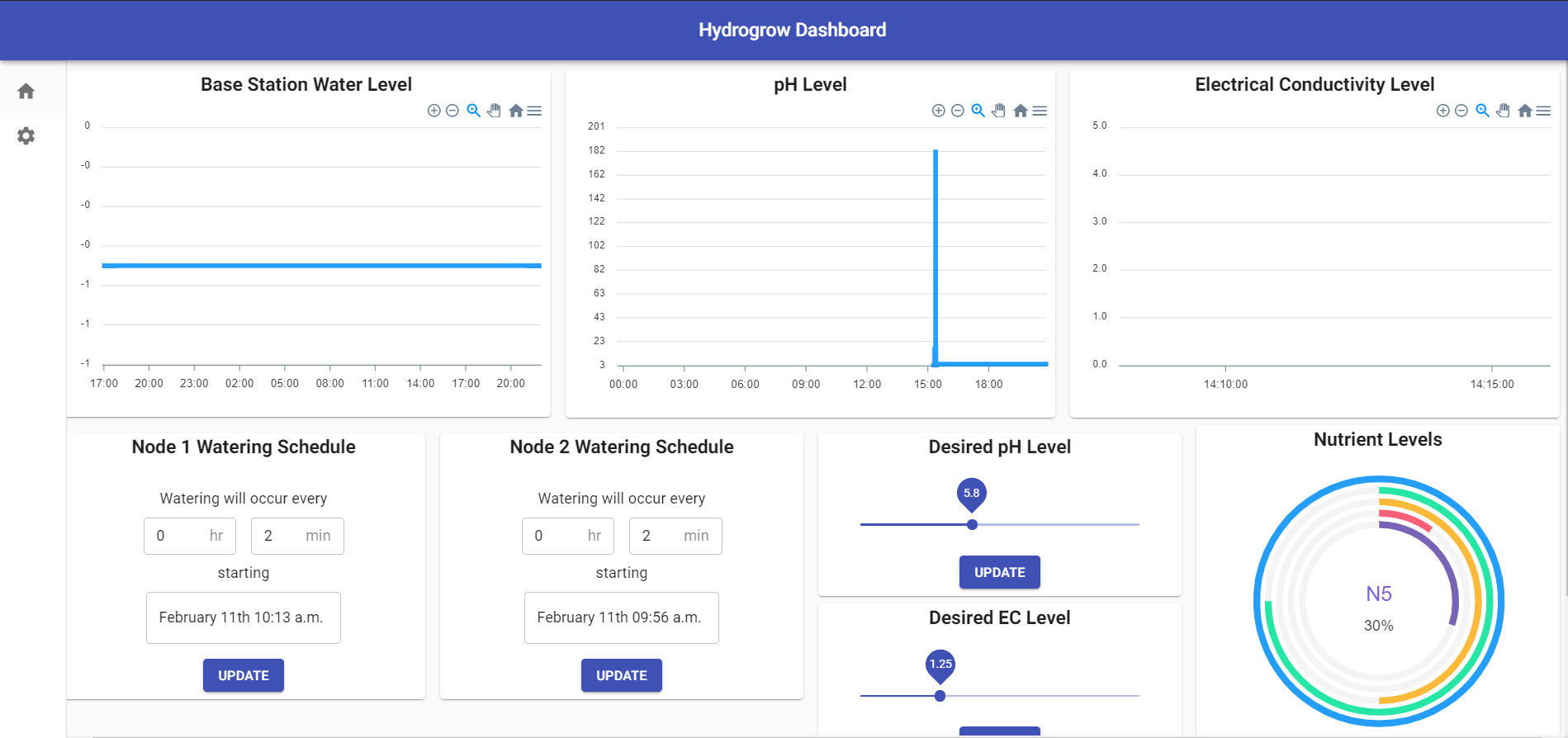Reset zoom on Electrical Conductivity chart
The image size is (1568, 738).
pyautogui.click(x=1525, y=111)
